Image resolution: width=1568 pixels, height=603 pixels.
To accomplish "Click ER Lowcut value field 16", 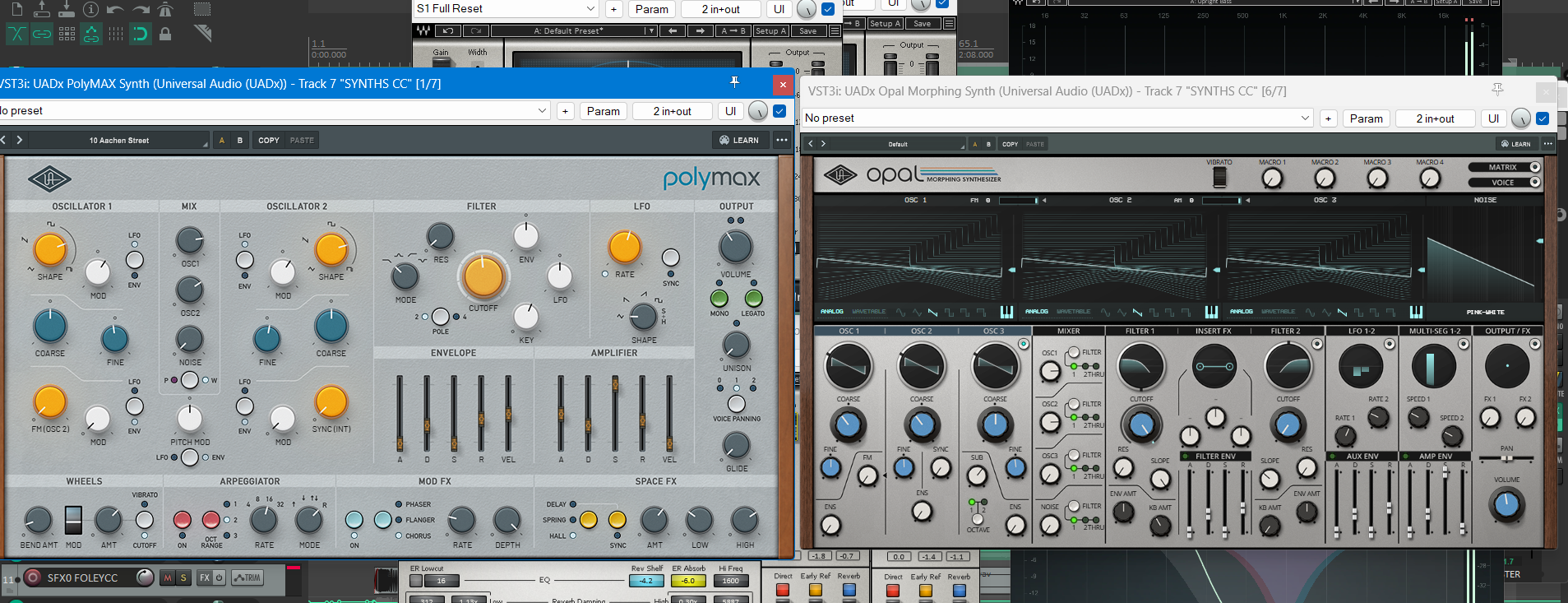I will 441,581.
